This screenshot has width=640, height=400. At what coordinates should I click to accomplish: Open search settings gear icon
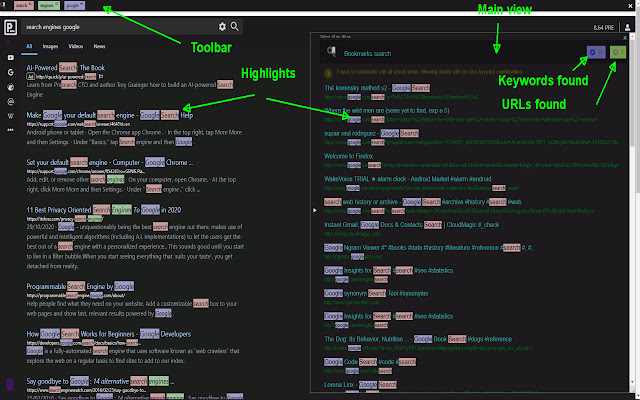coord(222,27)
